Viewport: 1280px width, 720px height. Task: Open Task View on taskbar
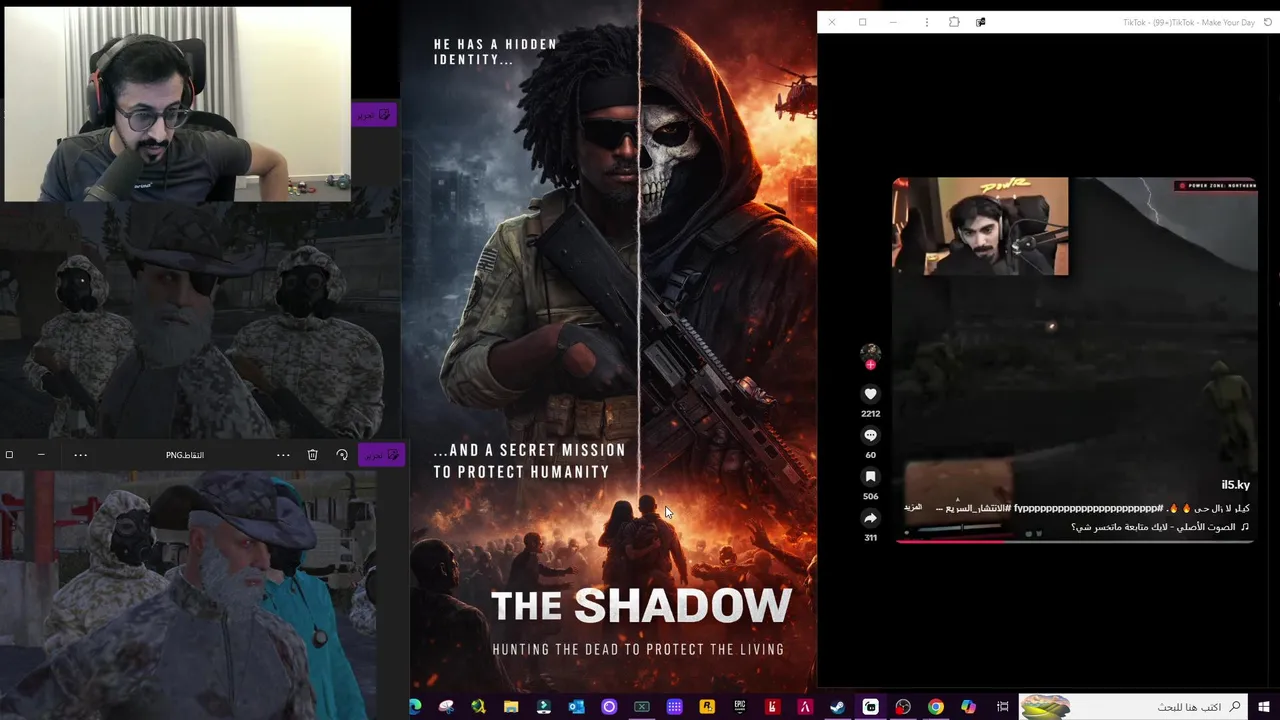1002,707
